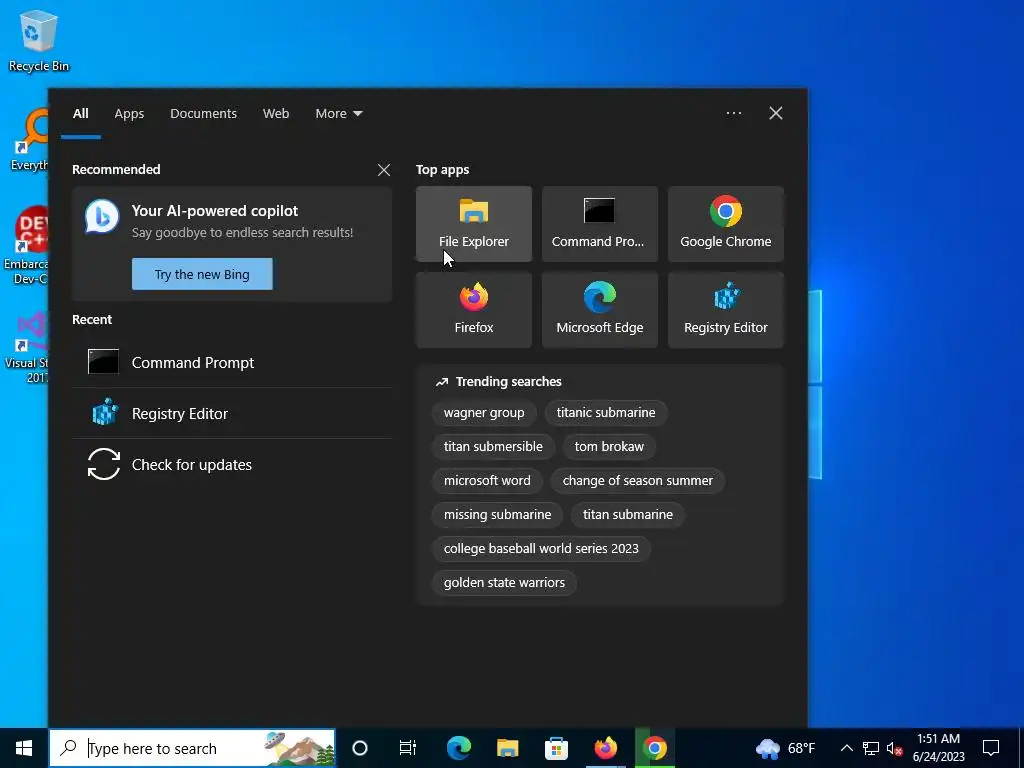This screenshot has width=1024, height=768.
Task: Open Registry Editor tile in Top apps
Action: [x=726, y=310]
